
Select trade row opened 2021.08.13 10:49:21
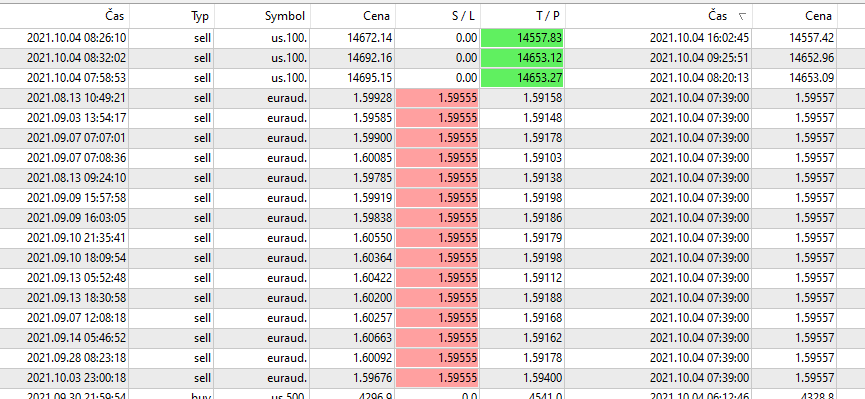point(432,98)
